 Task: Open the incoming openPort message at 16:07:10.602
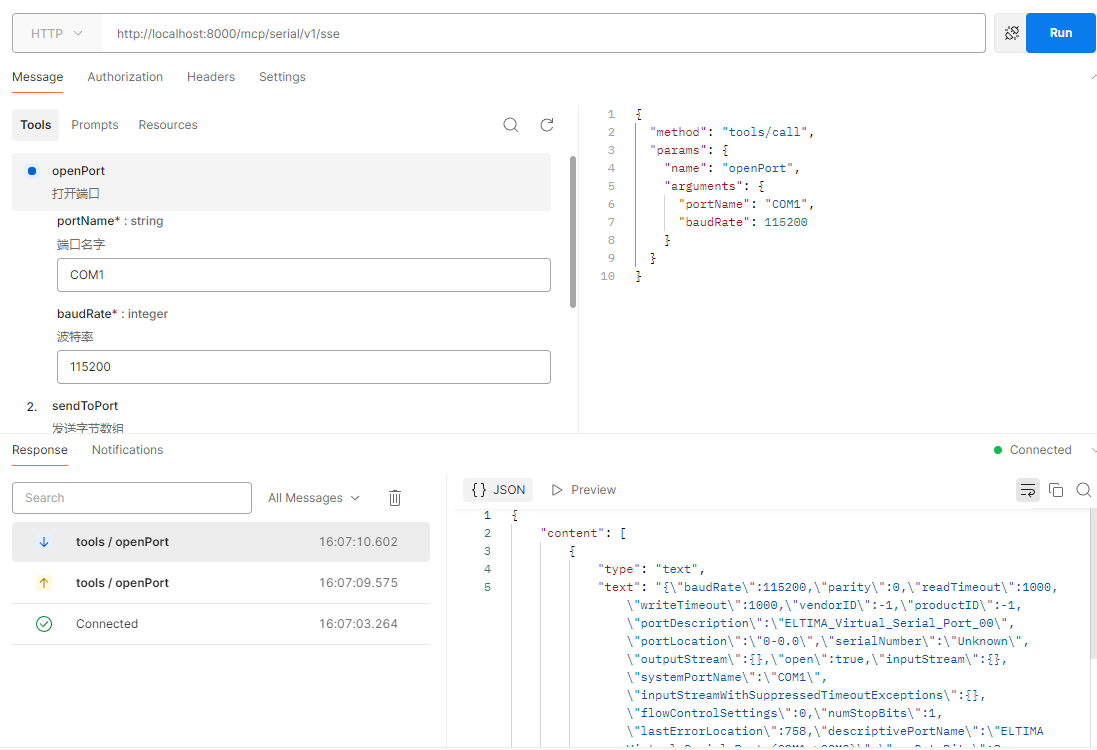pos(220,542)
